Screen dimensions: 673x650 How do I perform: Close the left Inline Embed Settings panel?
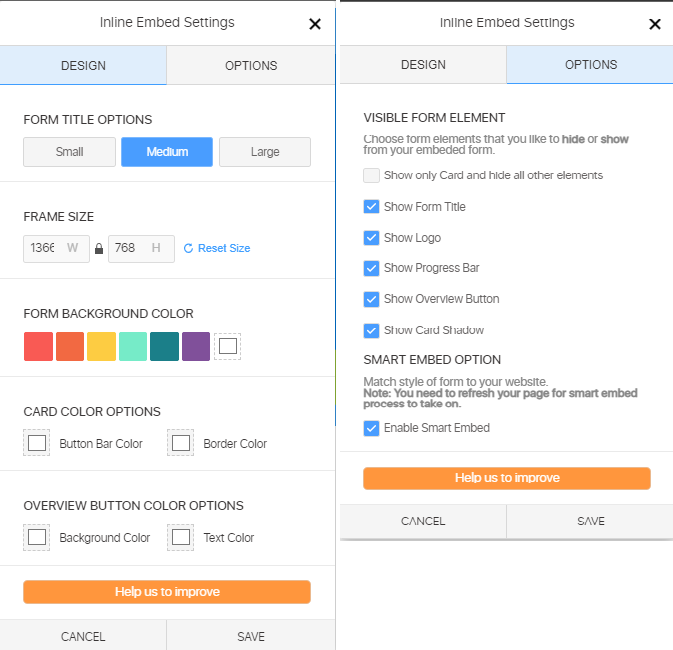pyautogui.click(x=315, y=24)
